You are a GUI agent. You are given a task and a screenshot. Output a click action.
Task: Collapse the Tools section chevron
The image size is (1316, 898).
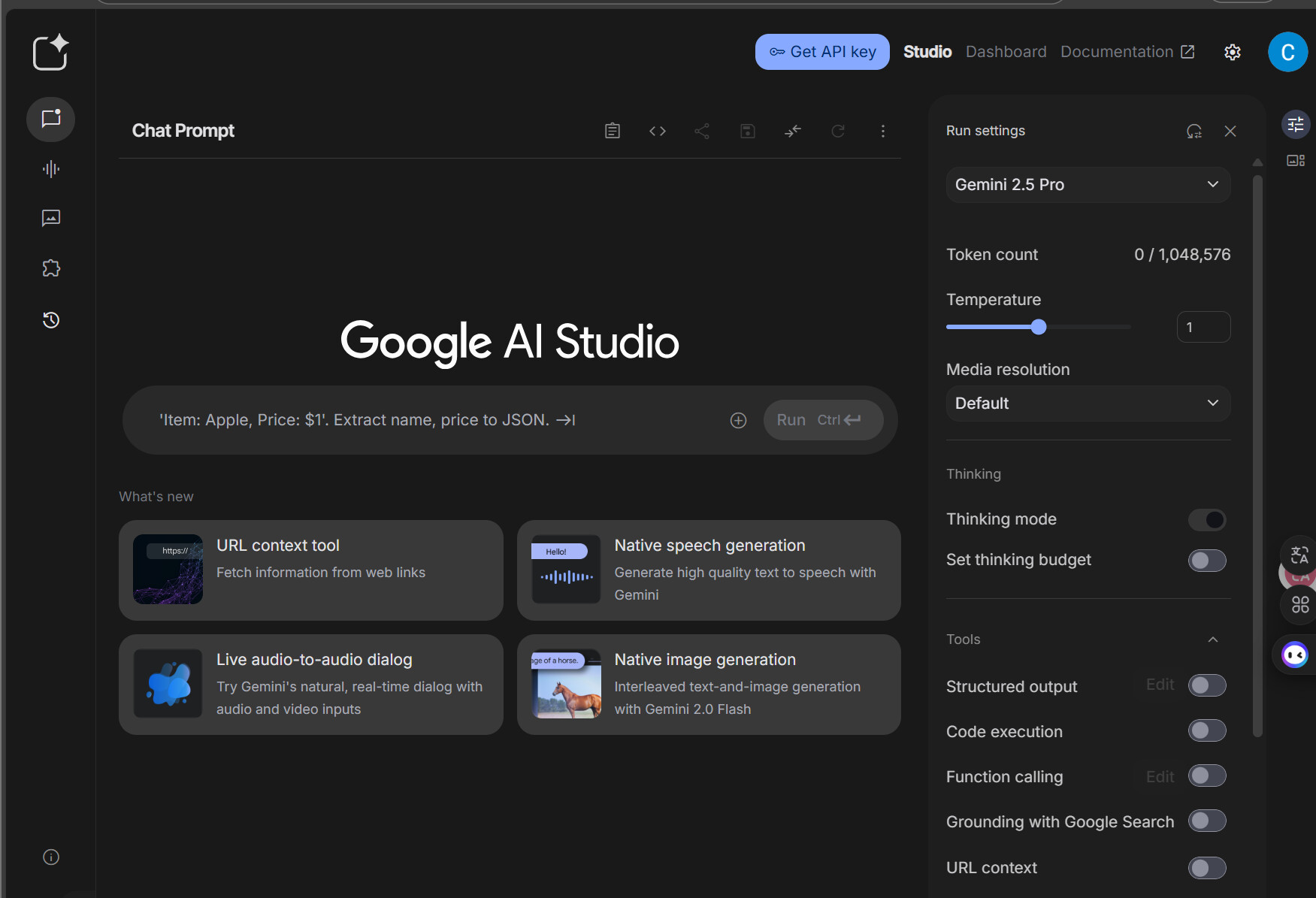(1212, 639)
